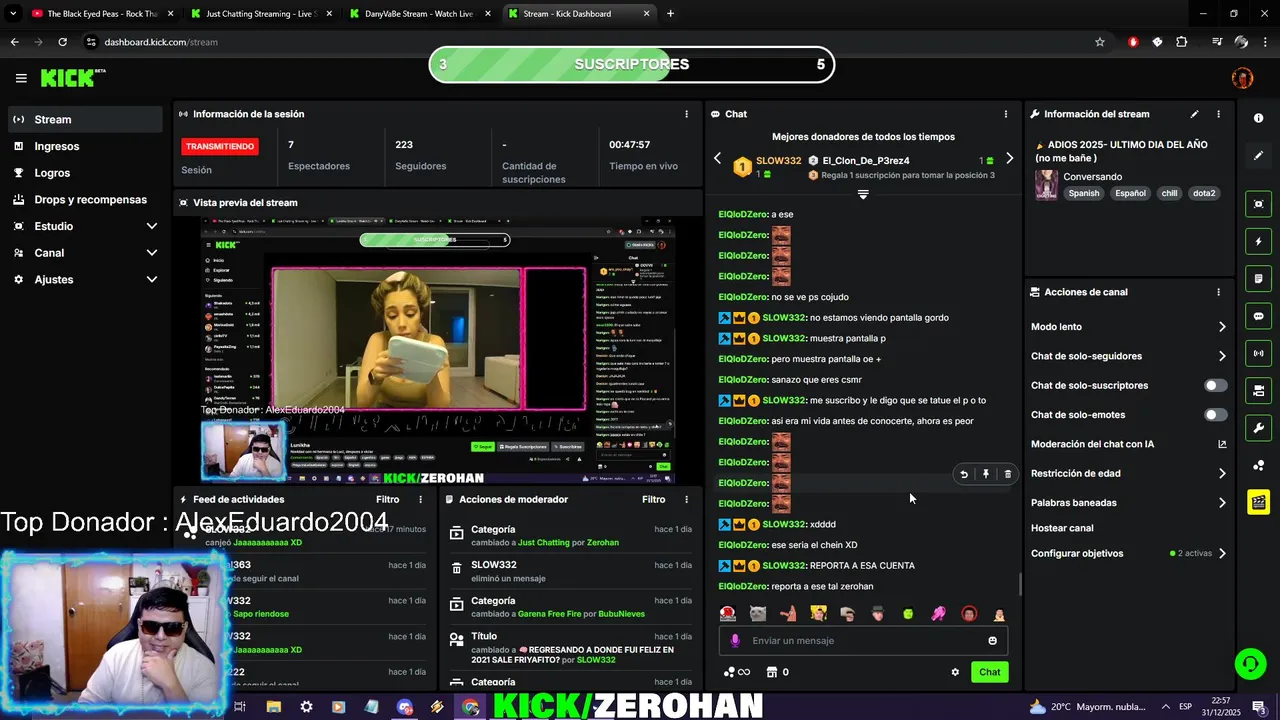
Task: Click the browser address bar
Action: tap(590, 42)
